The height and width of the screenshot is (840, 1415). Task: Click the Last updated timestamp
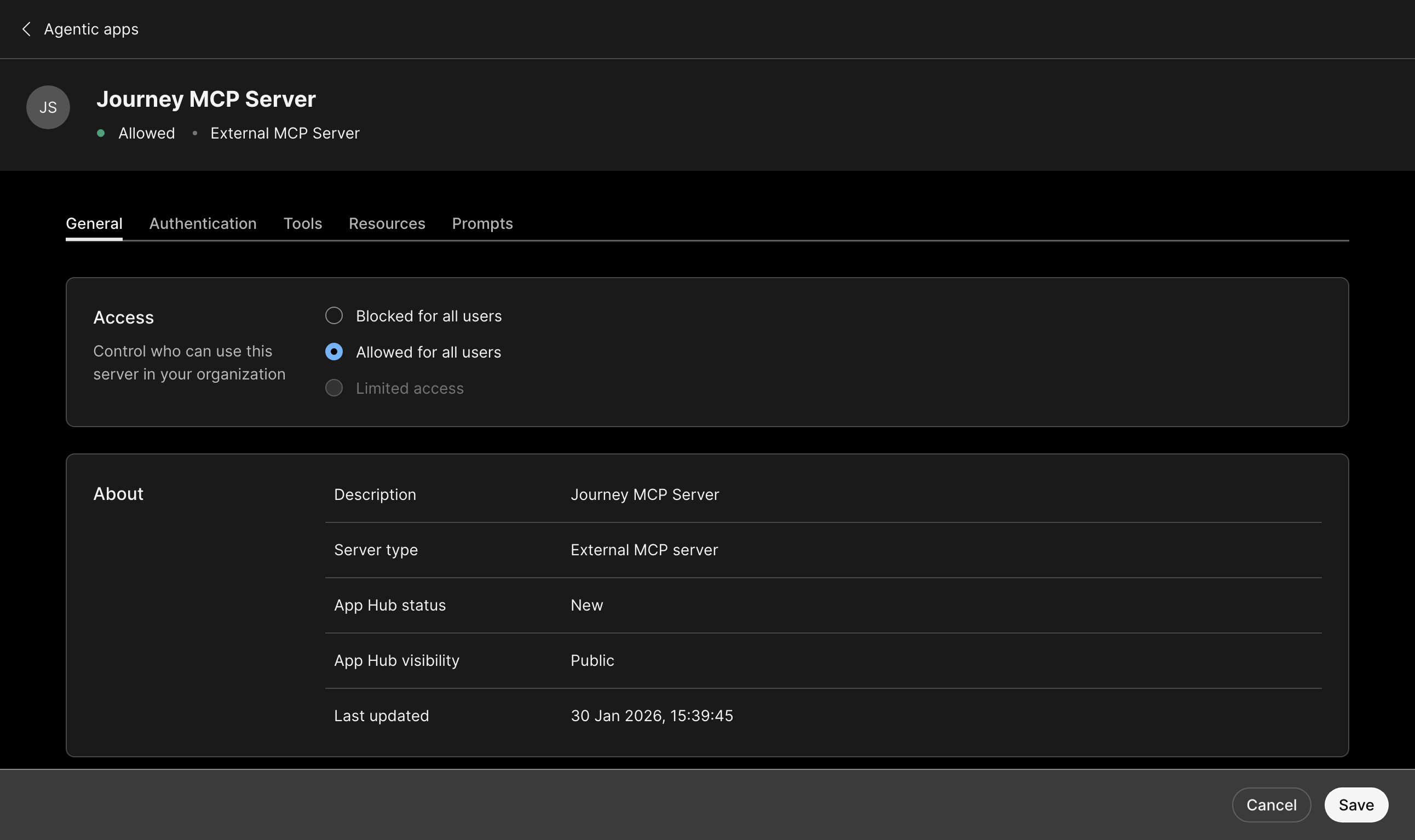[652, 715]
